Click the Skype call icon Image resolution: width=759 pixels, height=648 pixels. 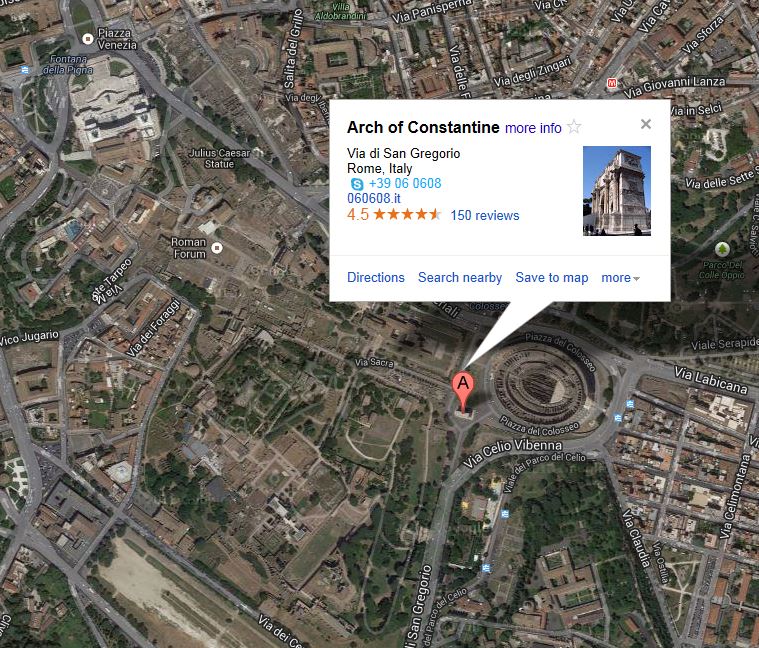[357, 184]
